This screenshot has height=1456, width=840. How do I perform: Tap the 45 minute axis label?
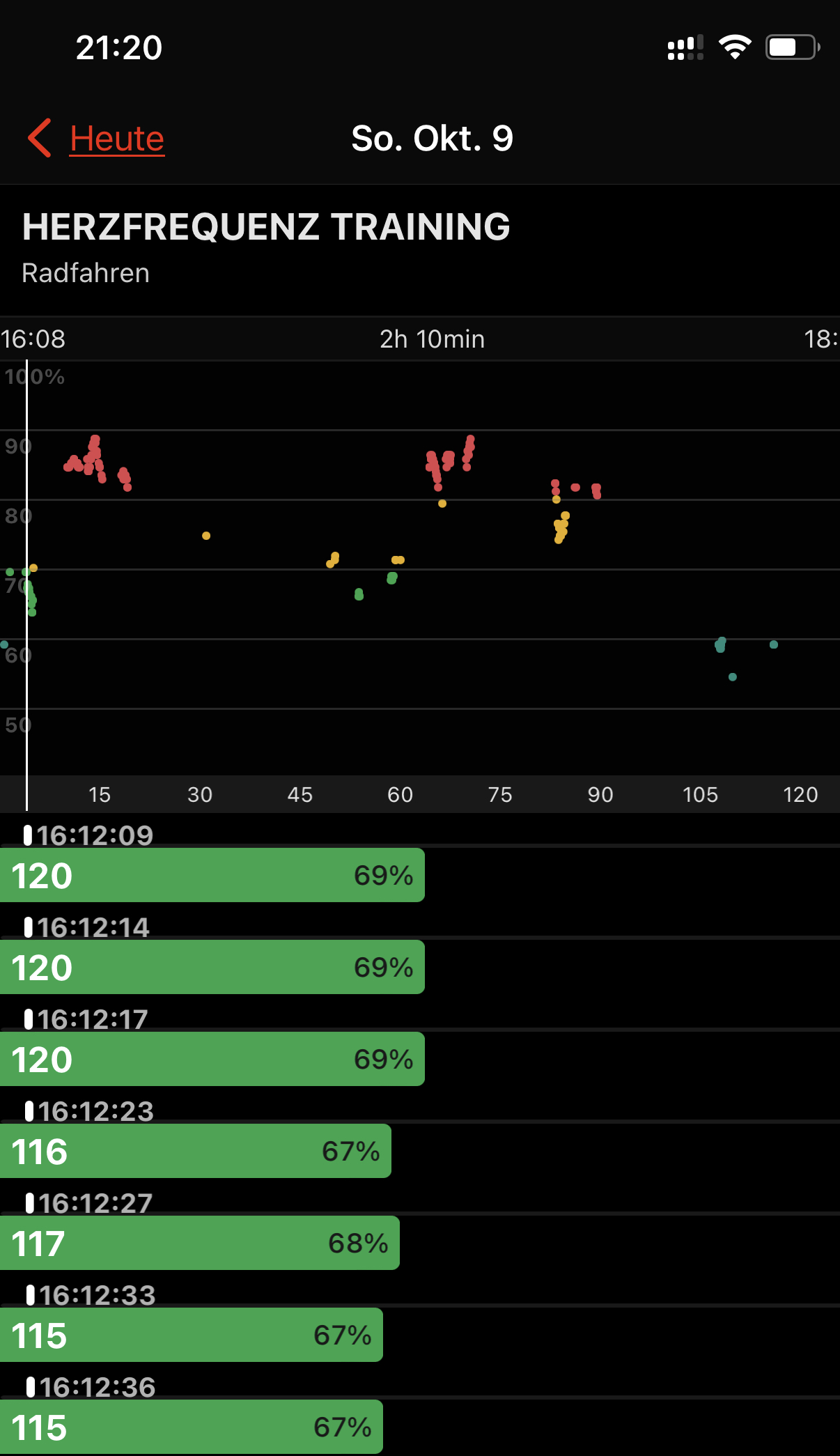coord(300,795)
